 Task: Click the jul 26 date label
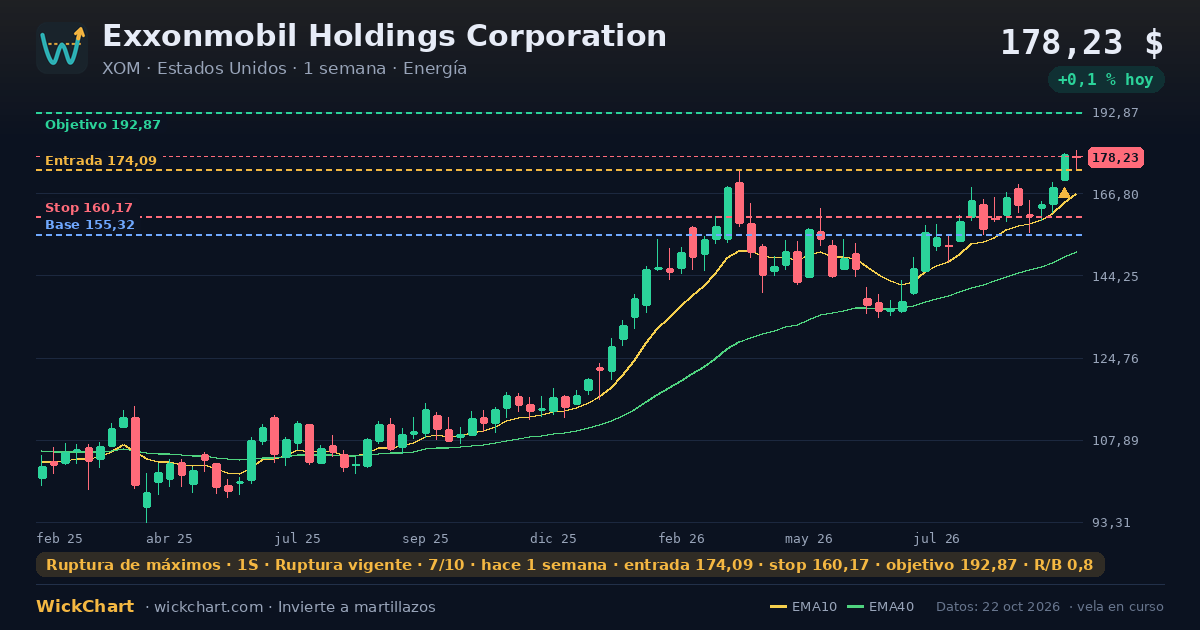(x=937, y=538)
